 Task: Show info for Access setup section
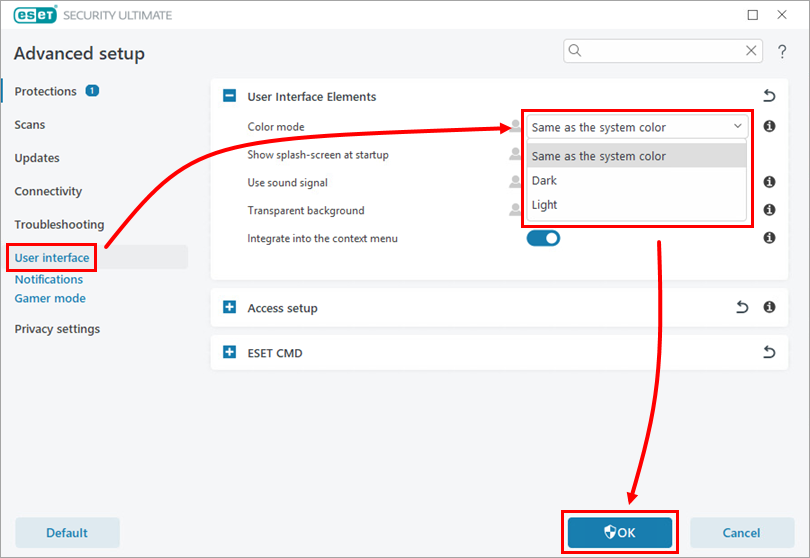tap(769, 307)
